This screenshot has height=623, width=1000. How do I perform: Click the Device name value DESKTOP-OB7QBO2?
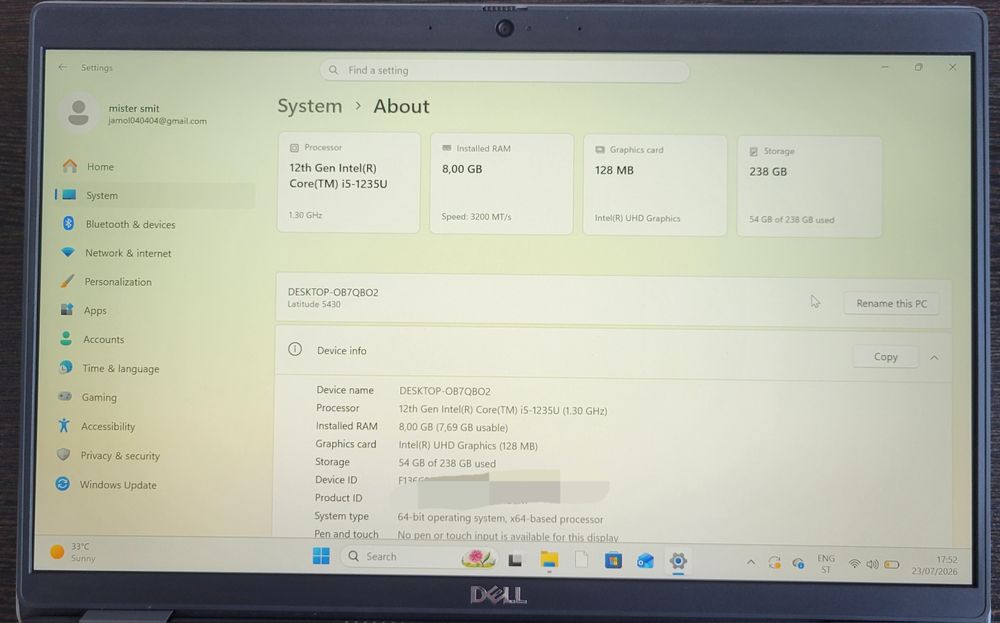click(445, 391)
